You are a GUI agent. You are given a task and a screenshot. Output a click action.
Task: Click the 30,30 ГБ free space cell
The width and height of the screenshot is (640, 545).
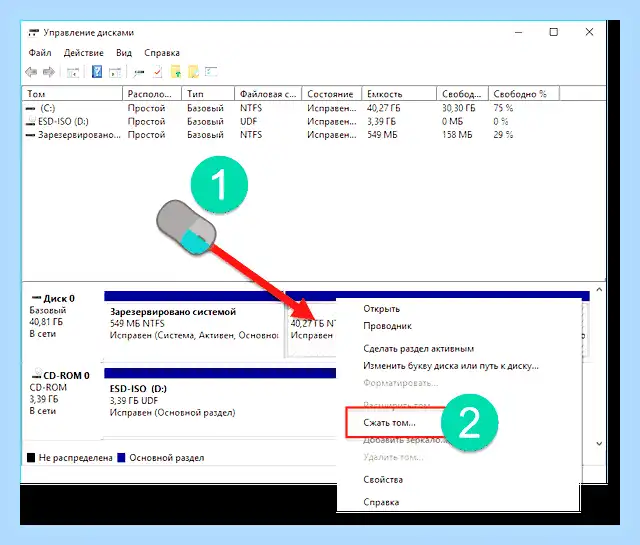tap(458, 108)
